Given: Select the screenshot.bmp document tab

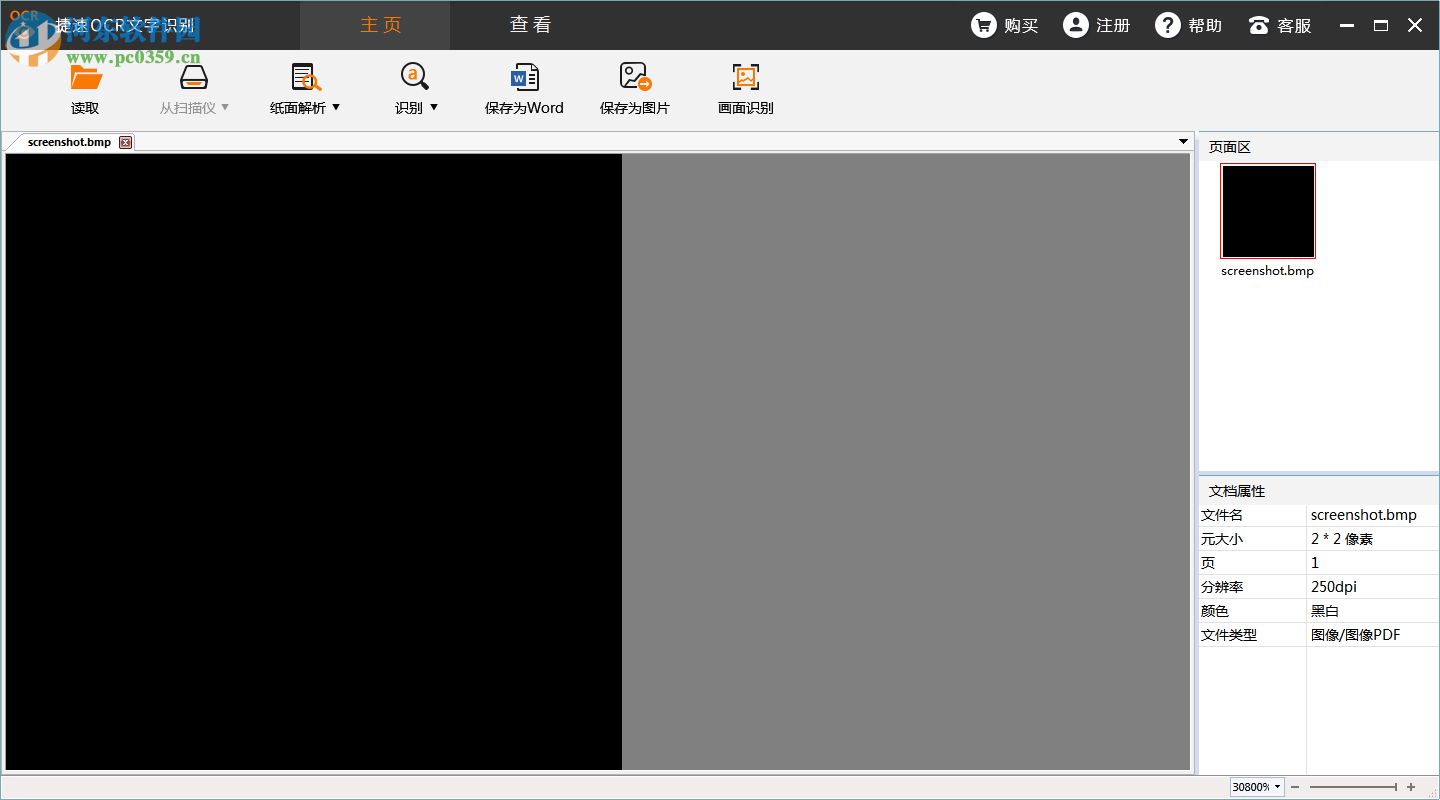Looking at the screenshot, I should pyautogui.click(x=69, y=142).
